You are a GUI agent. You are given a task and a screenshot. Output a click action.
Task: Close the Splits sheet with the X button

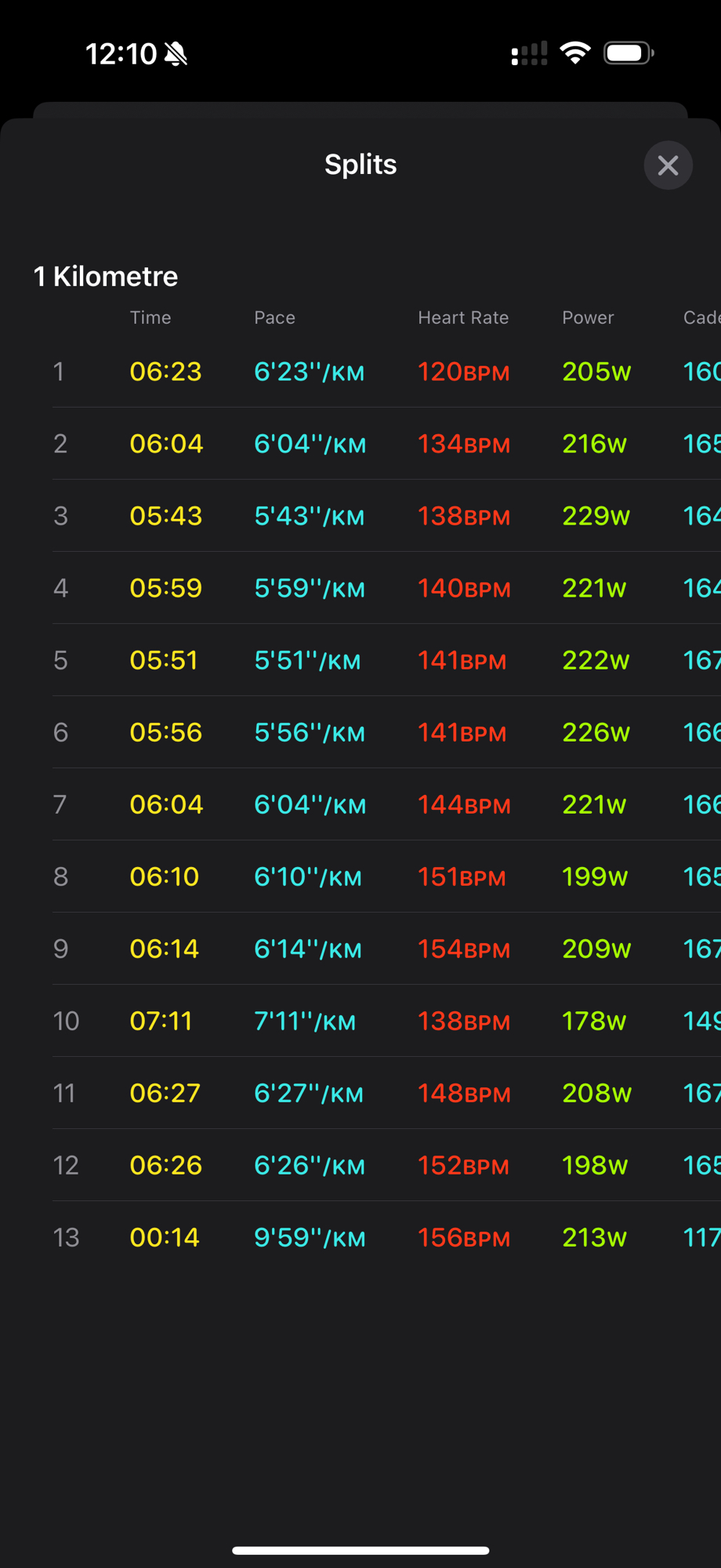[668, 165]
